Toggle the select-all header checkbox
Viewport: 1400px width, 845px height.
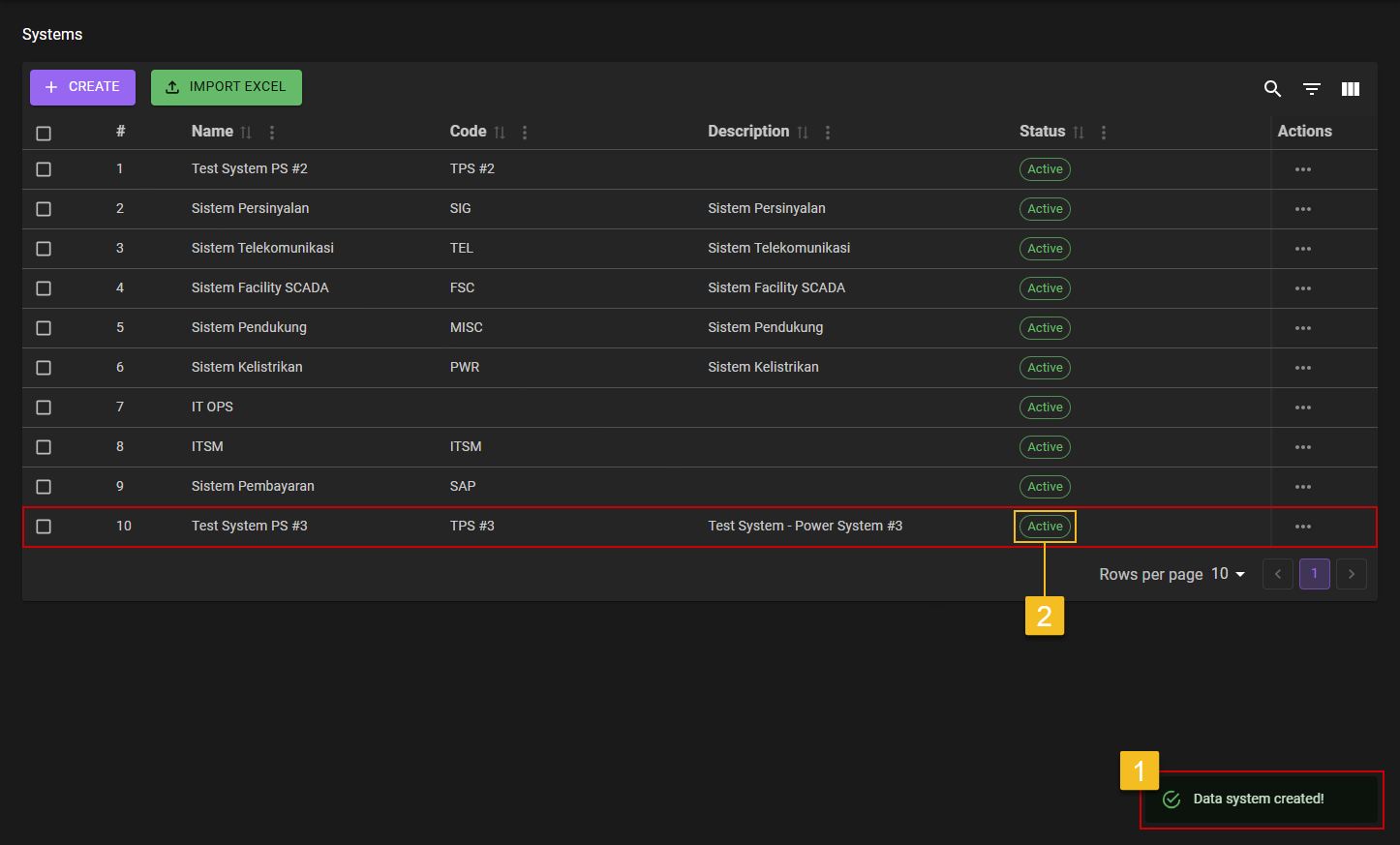44,134
